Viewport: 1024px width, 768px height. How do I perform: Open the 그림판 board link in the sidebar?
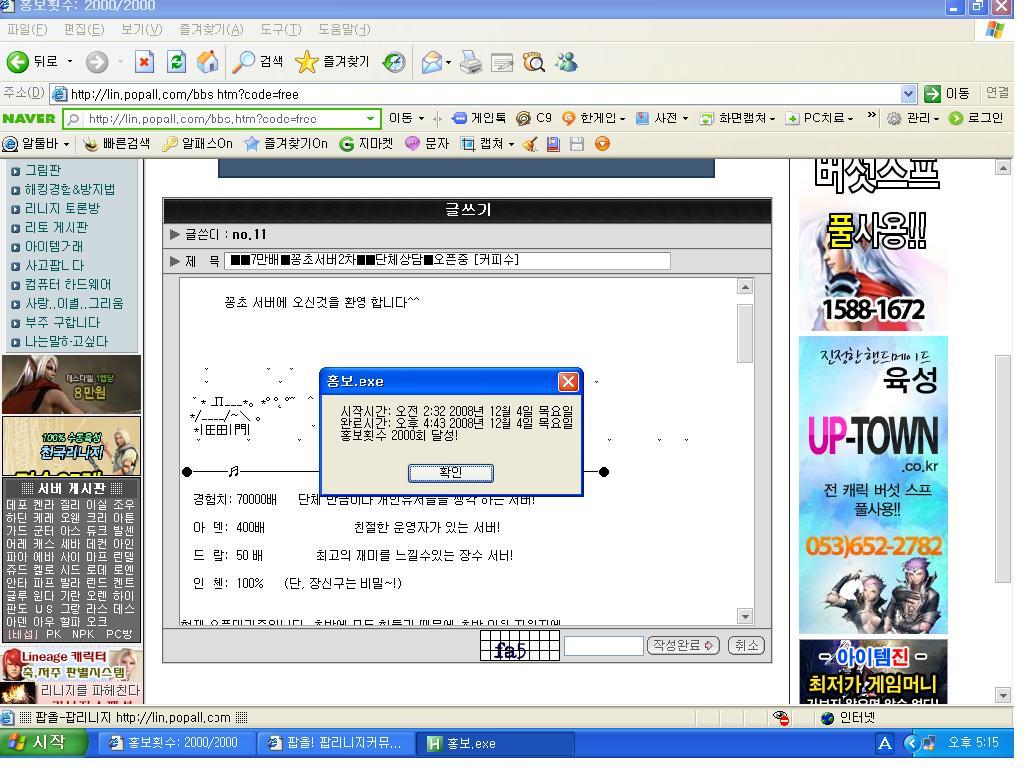(43, 170)
